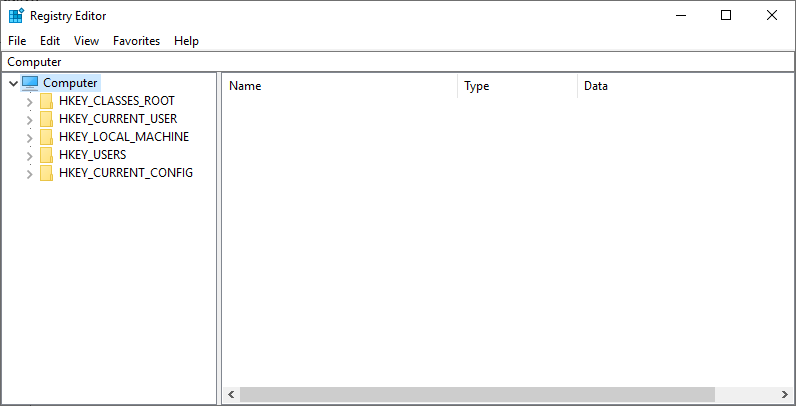Viewport: 796px width, 406px height.
Task: Click the Computer monitor icon in tree
Action: click(x=30, y=83)
